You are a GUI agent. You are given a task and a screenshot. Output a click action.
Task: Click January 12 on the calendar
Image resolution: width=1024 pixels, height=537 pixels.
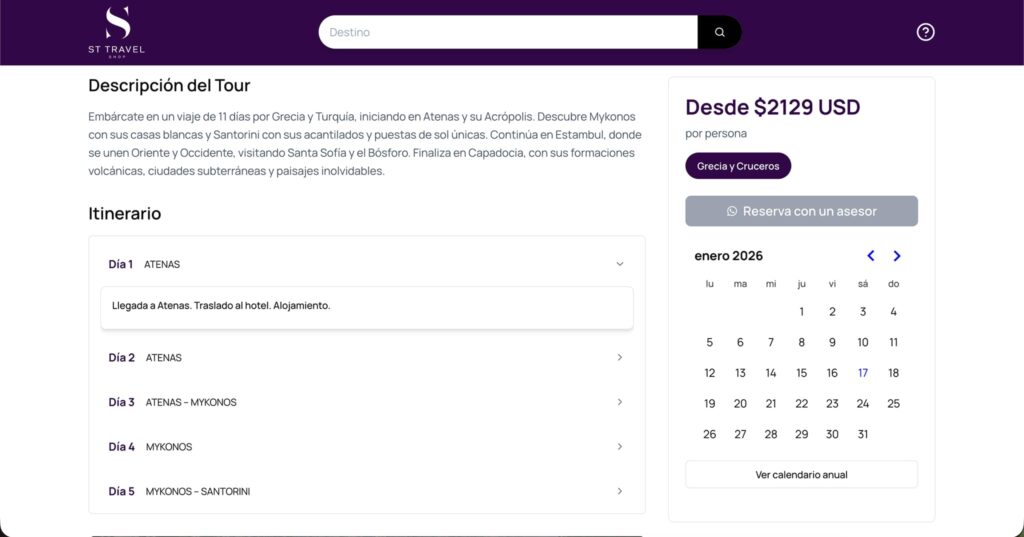pos(709,373)
